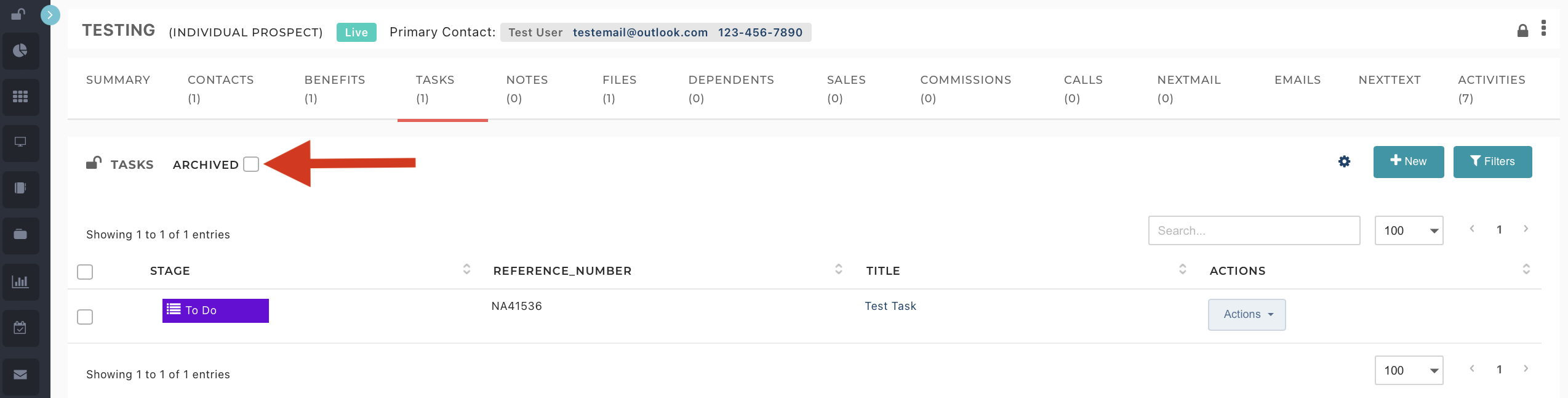Open the monitor sidebar icon
Viewport: 1568px width, 398px height.
point(20,142)
